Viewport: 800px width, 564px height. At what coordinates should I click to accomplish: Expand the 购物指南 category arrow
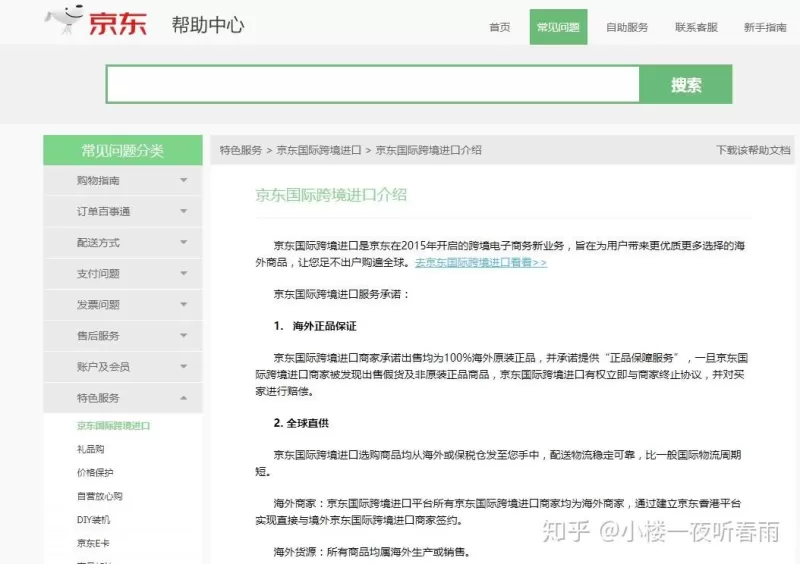184,180
